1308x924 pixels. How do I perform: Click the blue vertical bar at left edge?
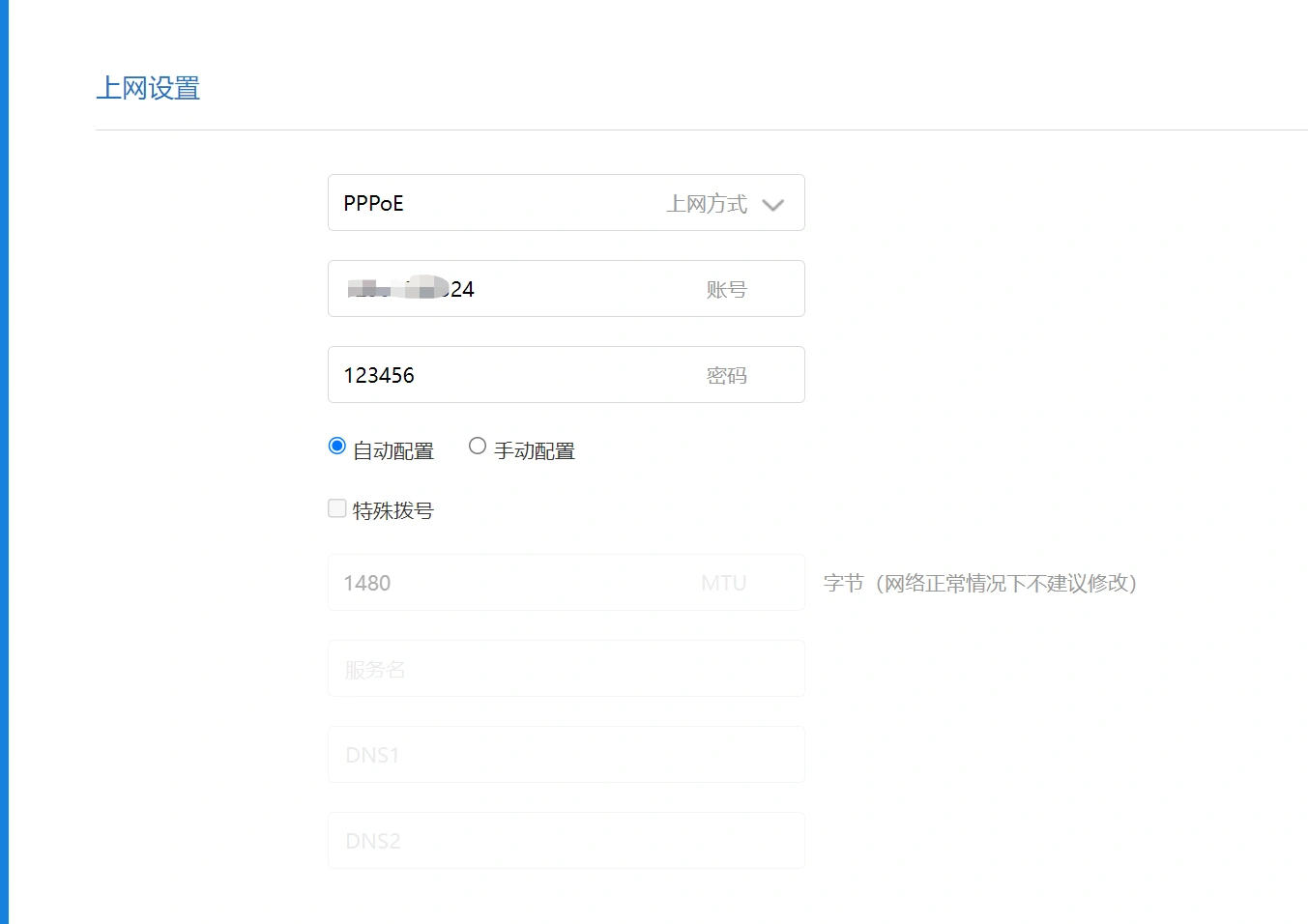click(x=4, y=462)
